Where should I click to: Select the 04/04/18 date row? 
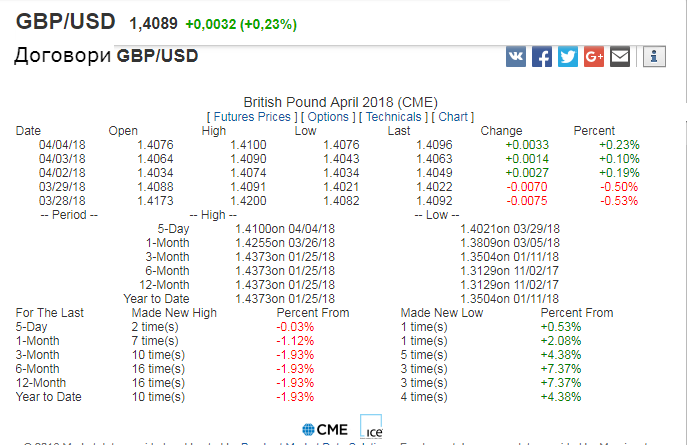point(328,145)
